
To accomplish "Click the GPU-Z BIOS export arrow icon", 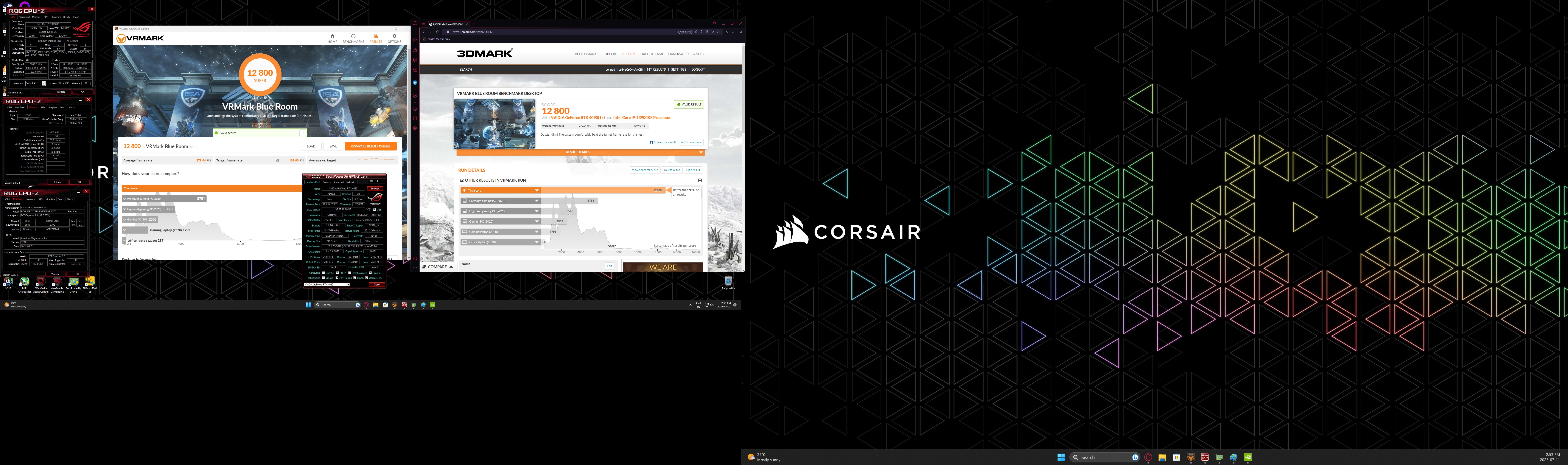I will click(x=368, y=209).
